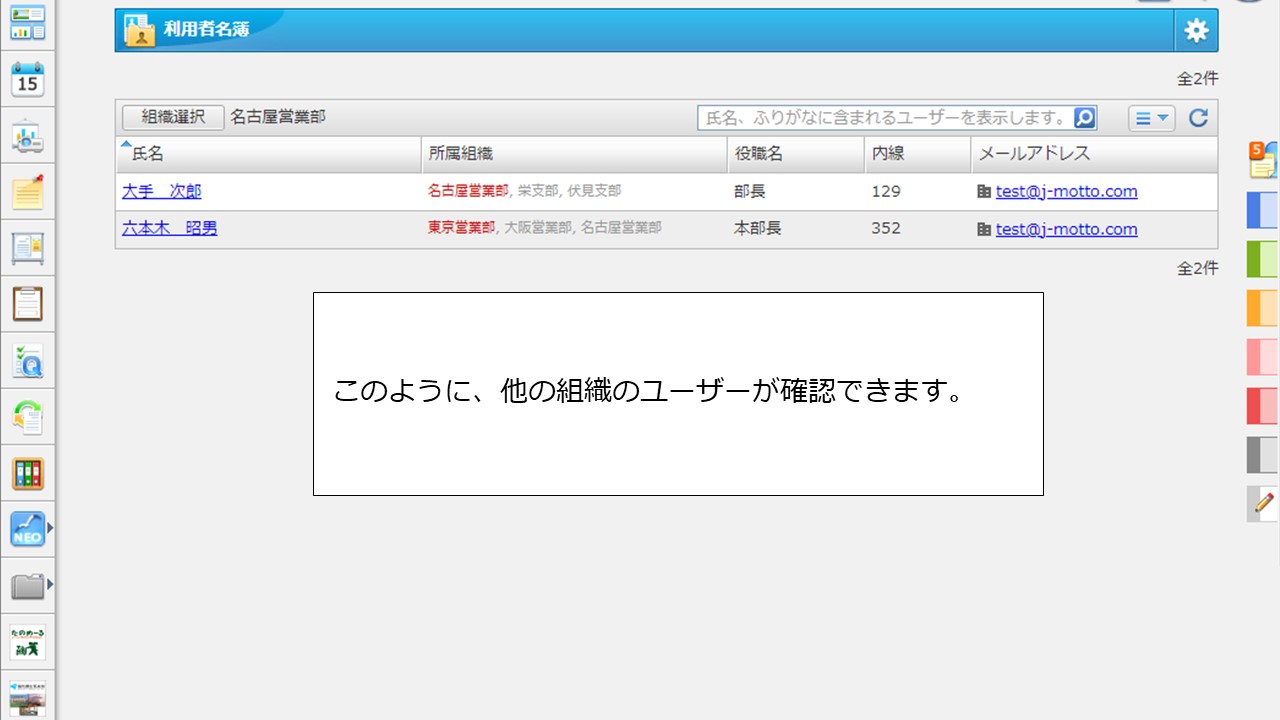Open the colored binders cabinet icon
Viewport: 1280px width, 720px height.
coord(28,473)
